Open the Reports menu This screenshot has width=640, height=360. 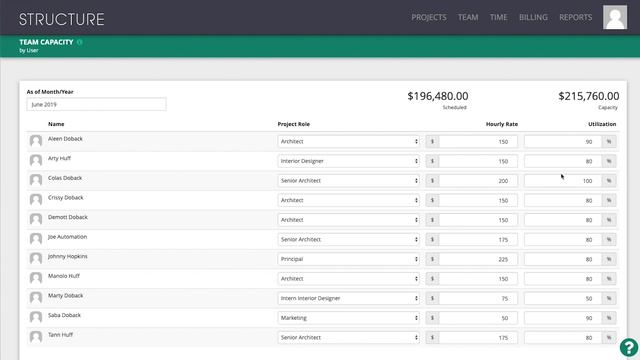point(576,18)
